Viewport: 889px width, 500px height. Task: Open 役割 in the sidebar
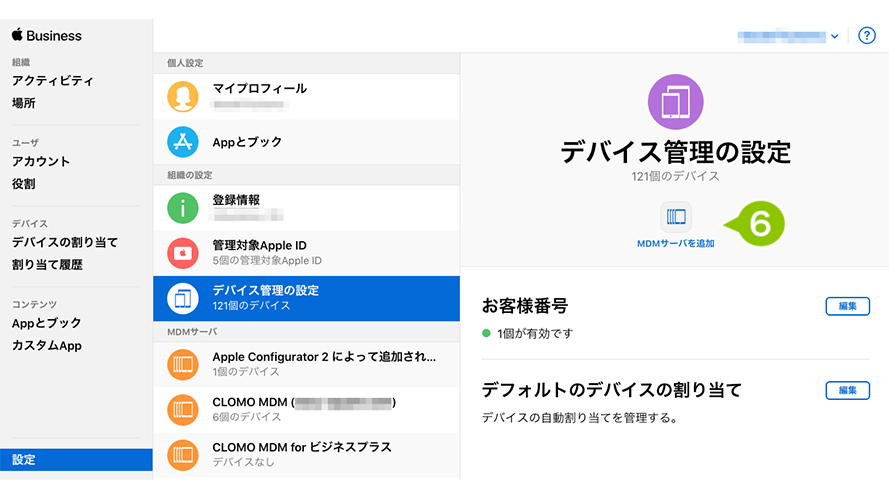[24, 184]
